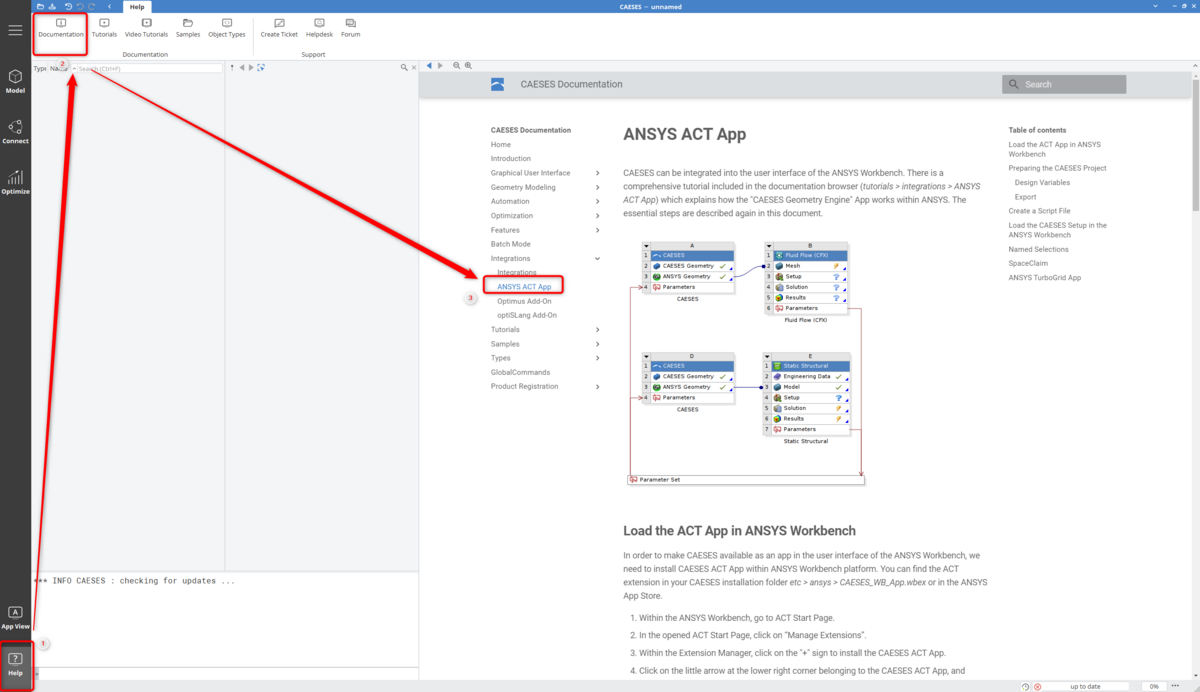Screen dimensions: 1200x692
Task: Open the Tutorials ribbon button
Action: click(x=104, y=27)
